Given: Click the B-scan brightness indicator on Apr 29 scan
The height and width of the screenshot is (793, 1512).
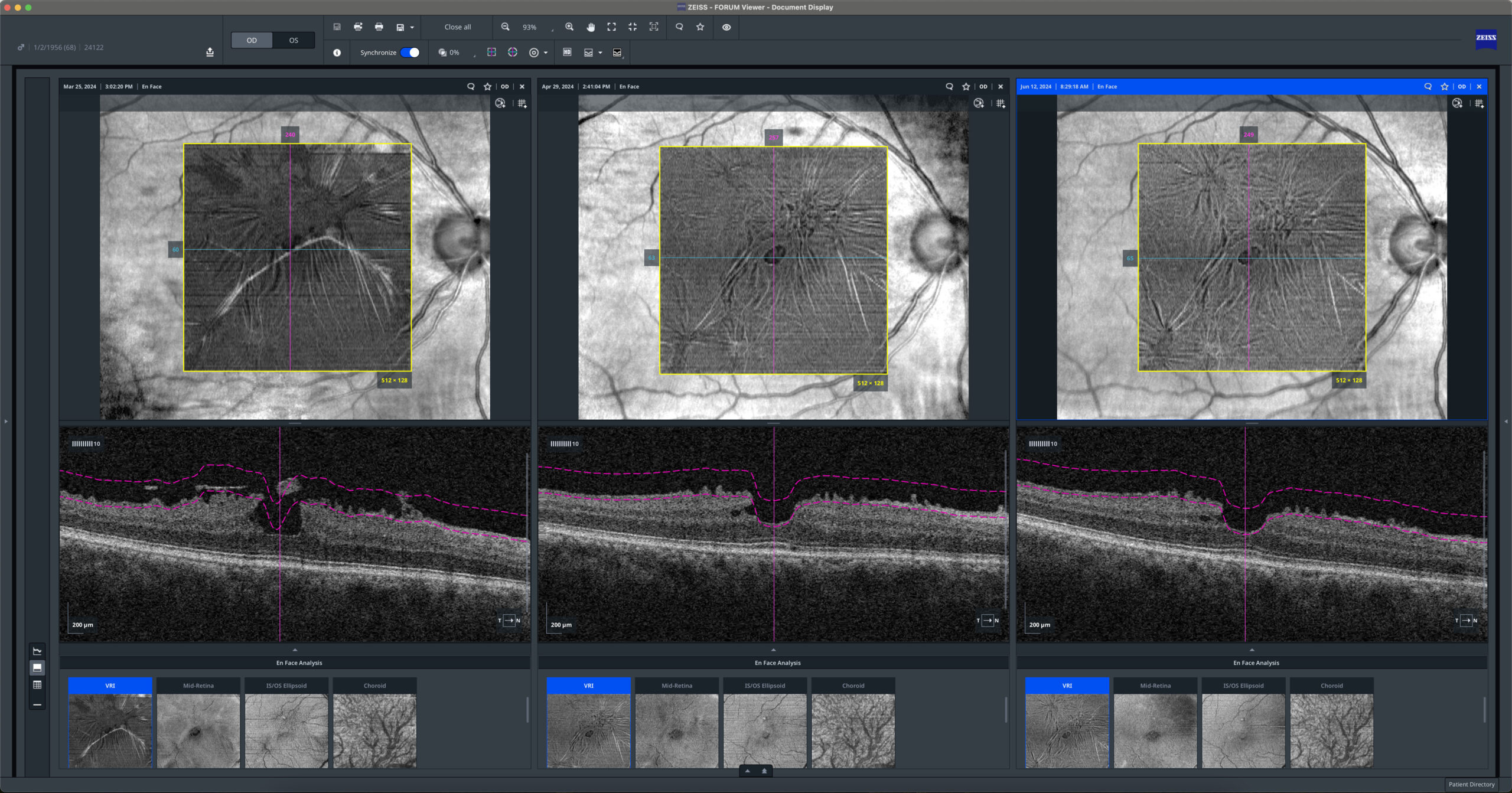Looking at the screenshot, I should (565, 443).
